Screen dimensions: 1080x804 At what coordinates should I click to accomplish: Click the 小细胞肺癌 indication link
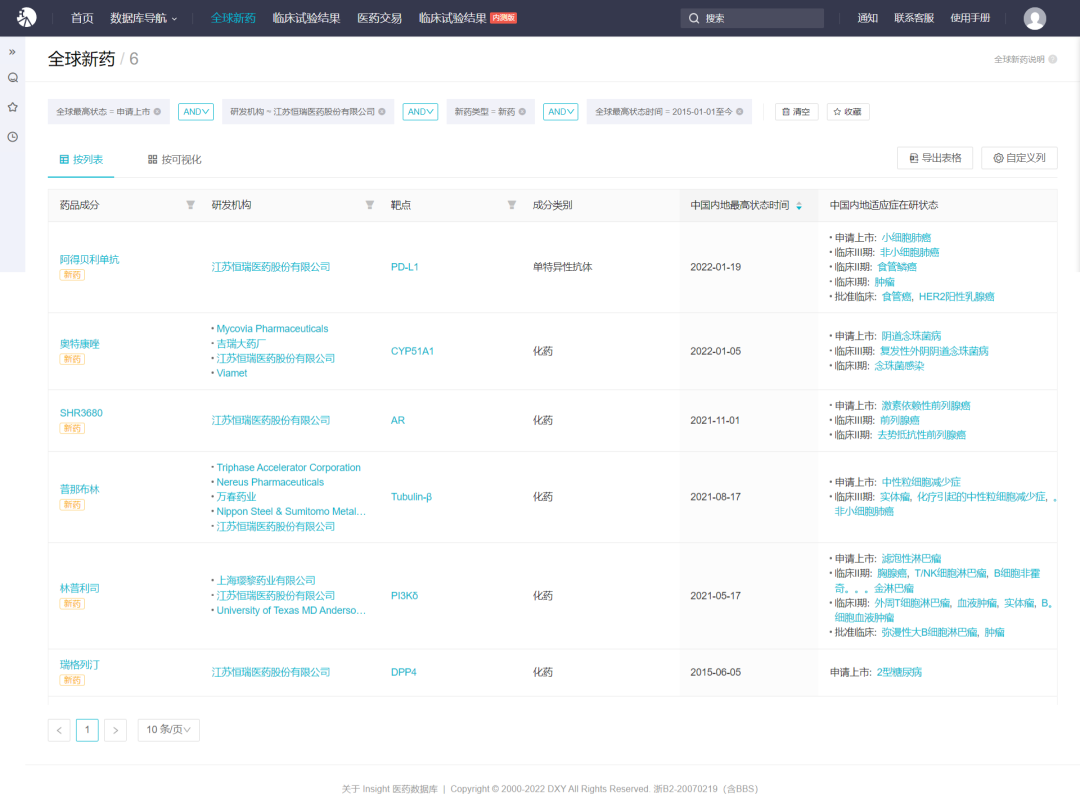[x=906, y=238]
